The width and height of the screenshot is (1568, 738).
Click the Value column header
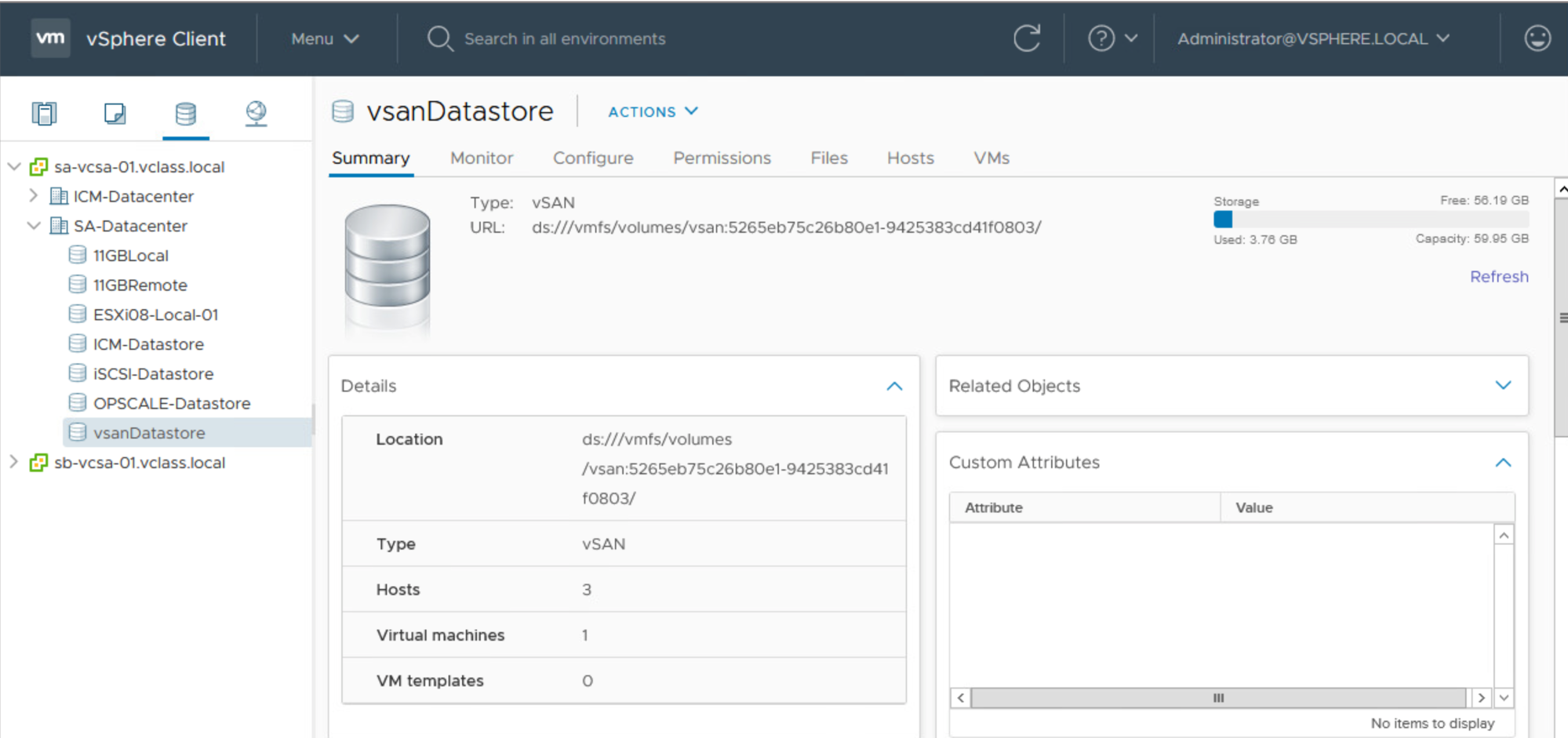(x=1367, y=507)
